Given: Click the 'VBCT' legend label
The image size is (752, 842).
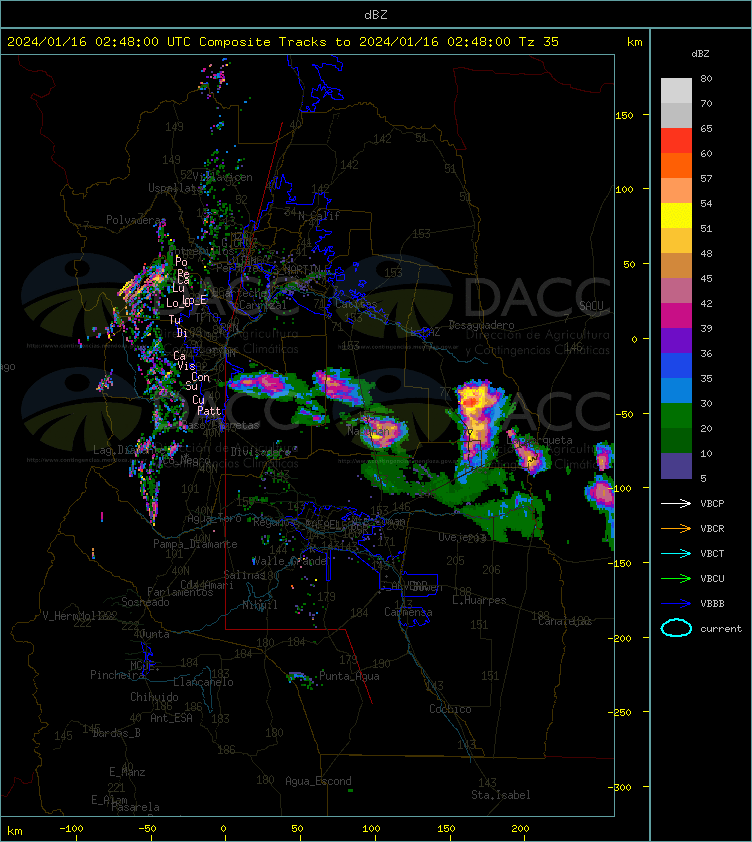Looking at the screenshot, I should coord(712,554).
